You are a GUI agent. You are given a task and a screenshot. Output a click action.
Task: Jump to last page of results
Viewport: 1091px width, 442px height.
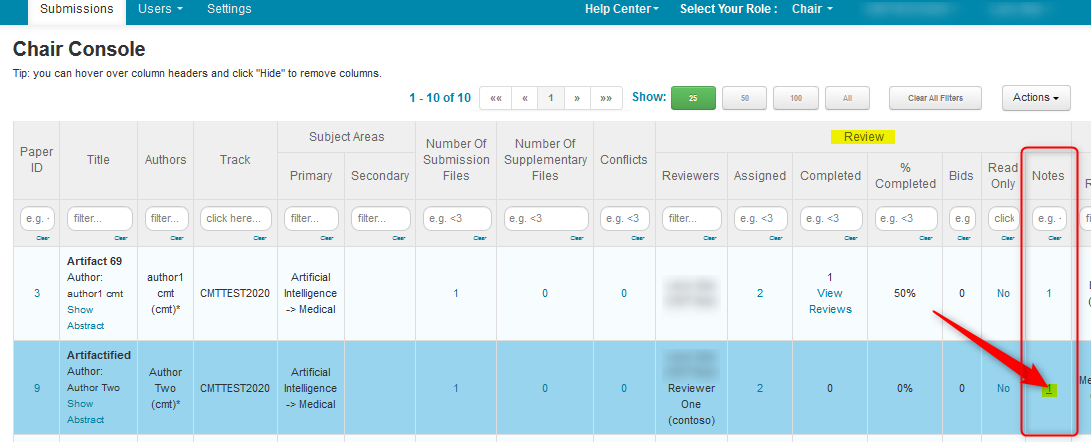coord(606,98)
